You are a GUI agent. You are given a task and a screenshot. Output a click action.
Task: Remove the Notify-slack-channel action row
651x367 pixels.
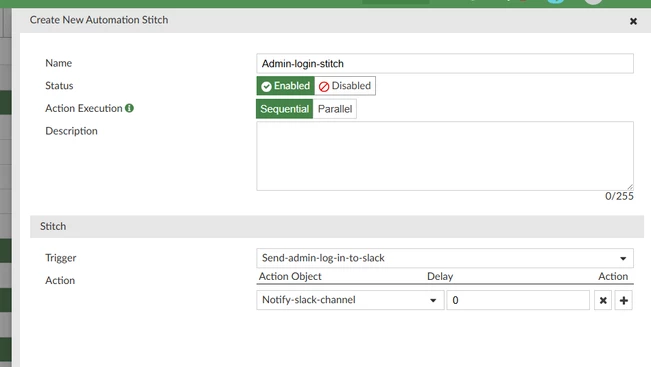click(603, 300)
